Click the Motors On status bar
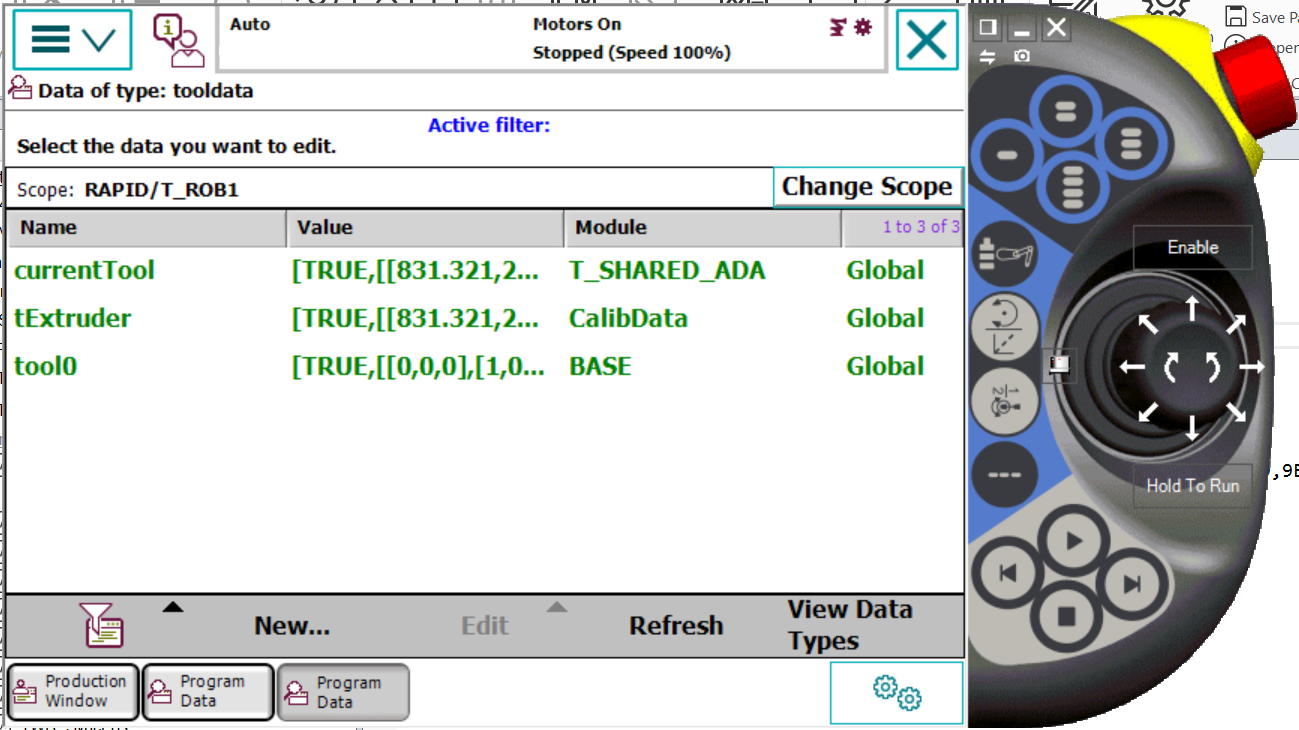The image size is (1299, 730). point(551,40)
